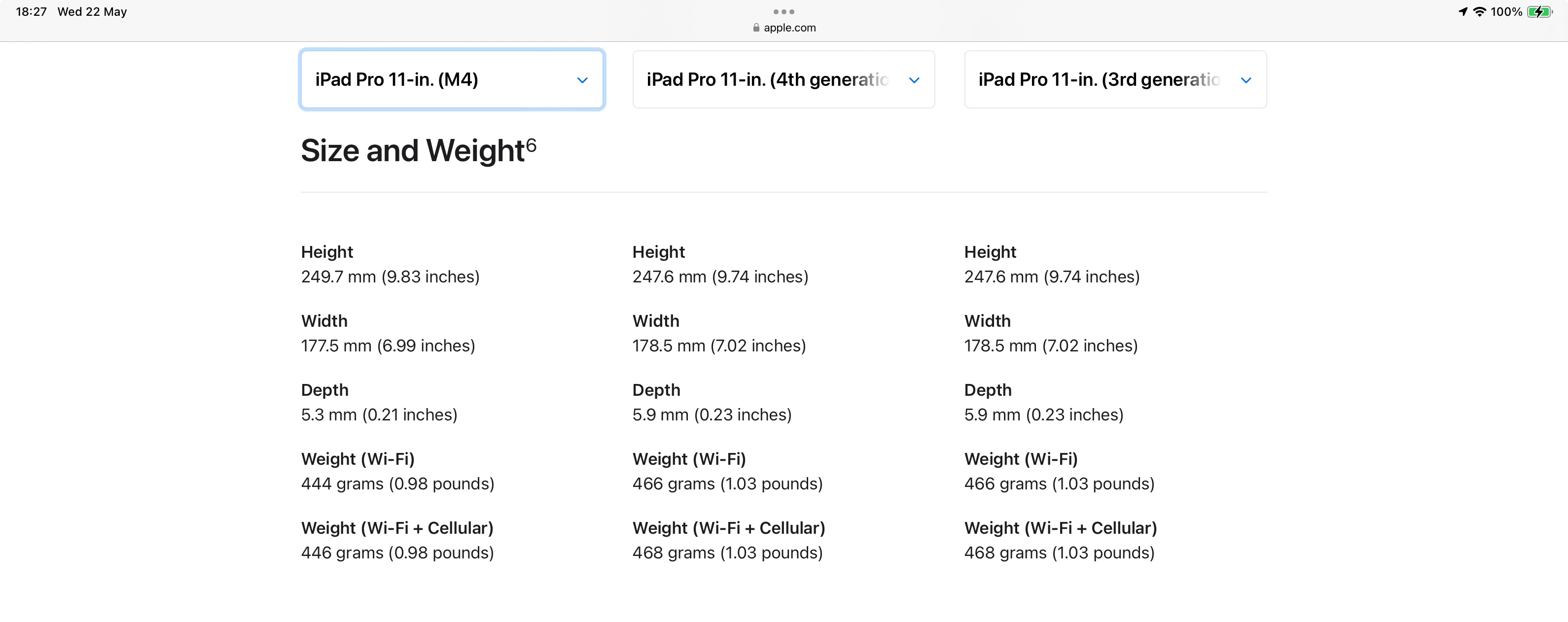The width and height of the screenshot is (1568, 622).
Task: Click the Size and Weight heading
Action: point(413,151)
